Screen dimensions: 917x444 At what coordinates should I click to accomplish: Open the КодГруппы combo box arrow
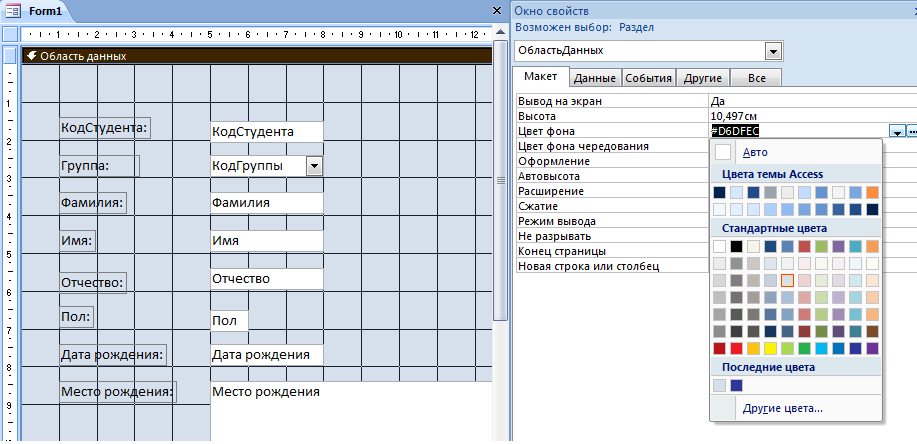[x=314, y=167]
